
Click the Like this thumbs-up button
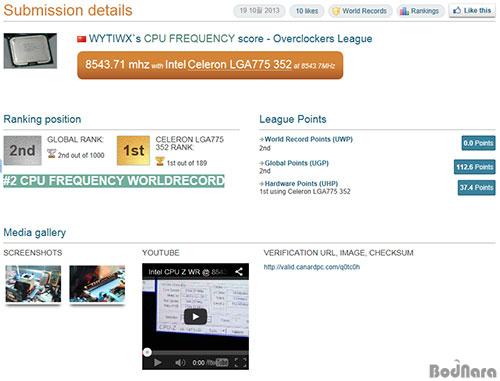[472, 11]
